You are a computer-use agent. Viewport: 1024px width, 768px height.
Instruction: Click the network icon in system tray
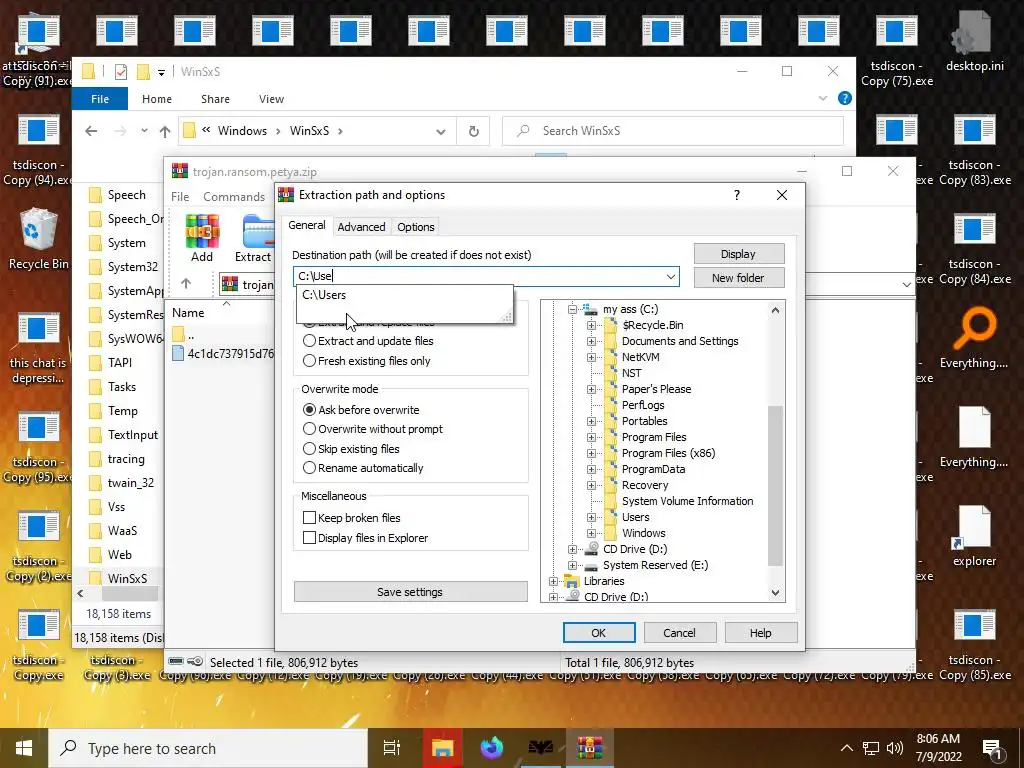click(x=870, y=748)
